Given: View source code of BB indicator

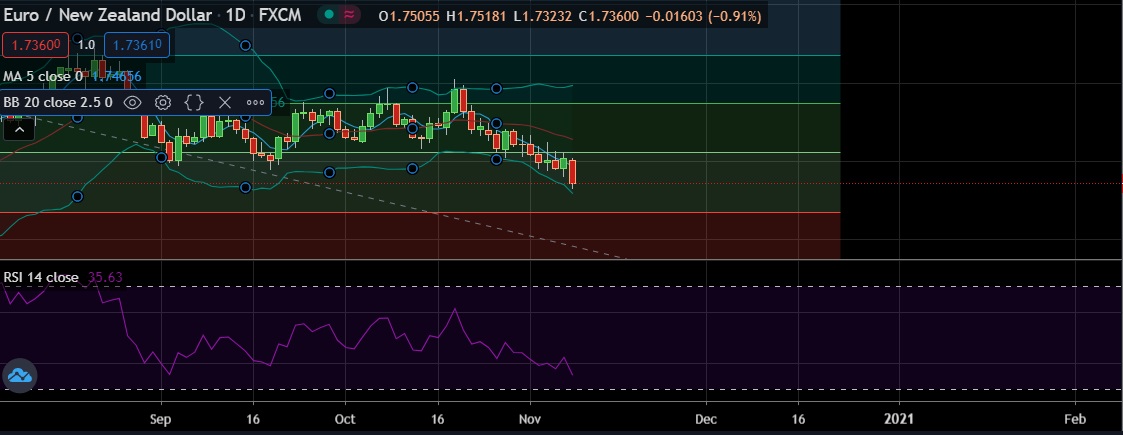Looking at the screenshot, I should coord(193,102).
